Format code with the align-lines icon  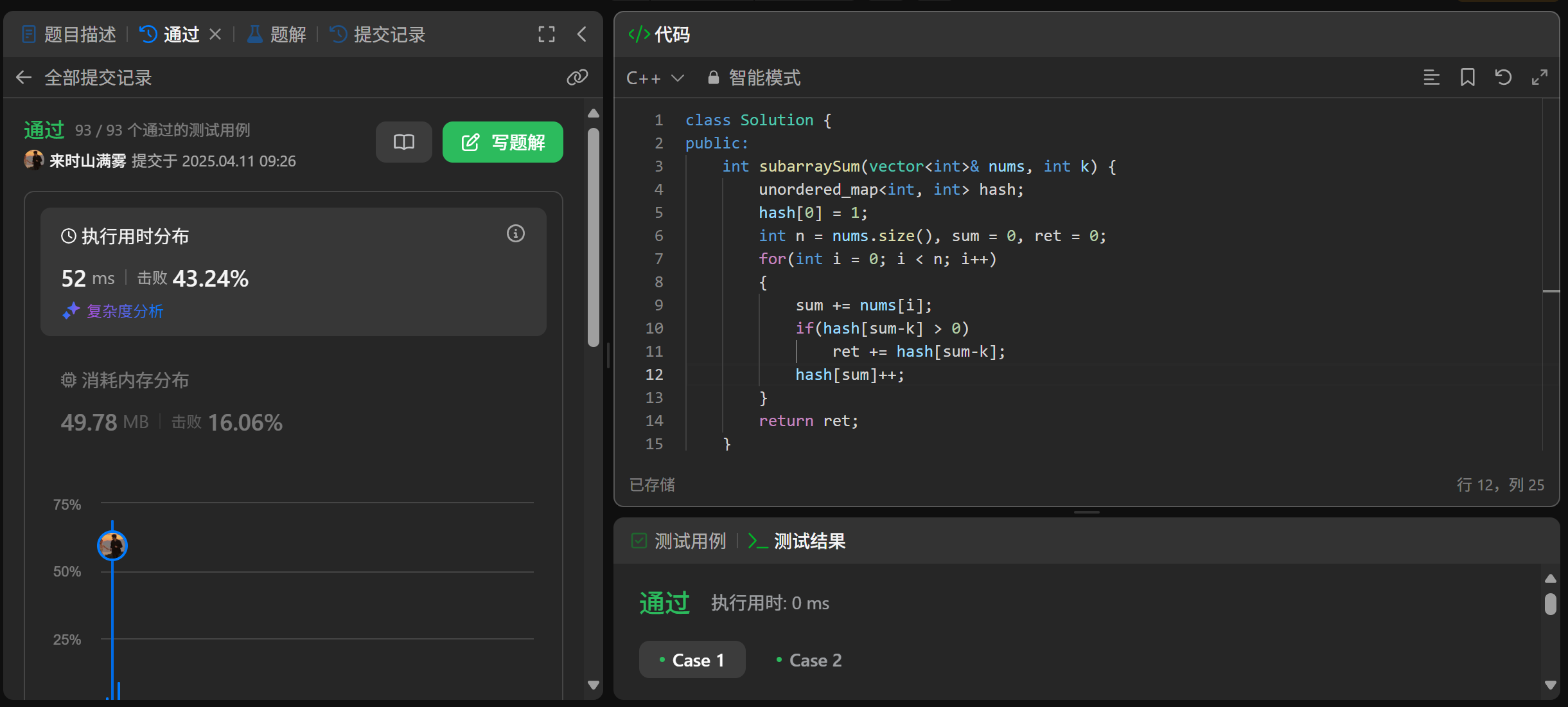[x=1431, y=78]
